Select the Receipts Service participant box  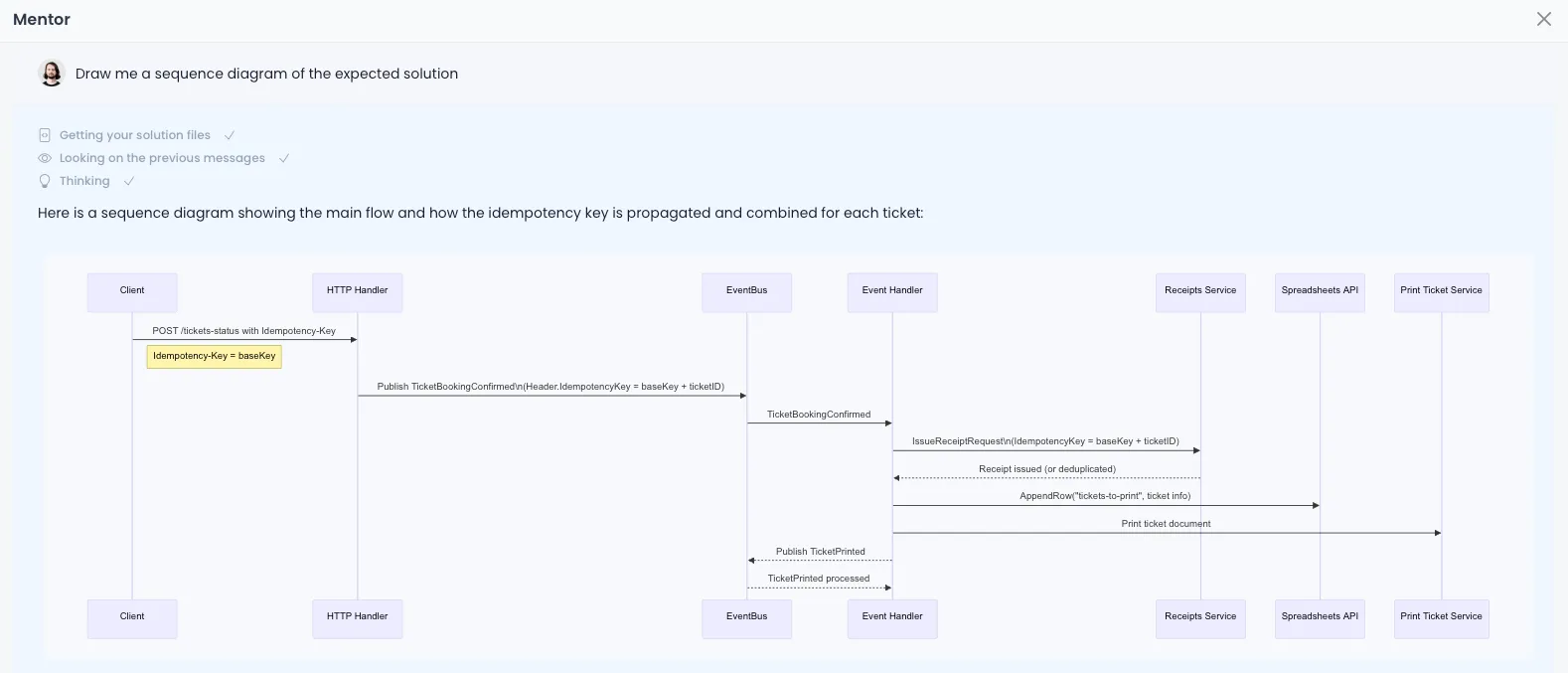(x=1200, y=291)
